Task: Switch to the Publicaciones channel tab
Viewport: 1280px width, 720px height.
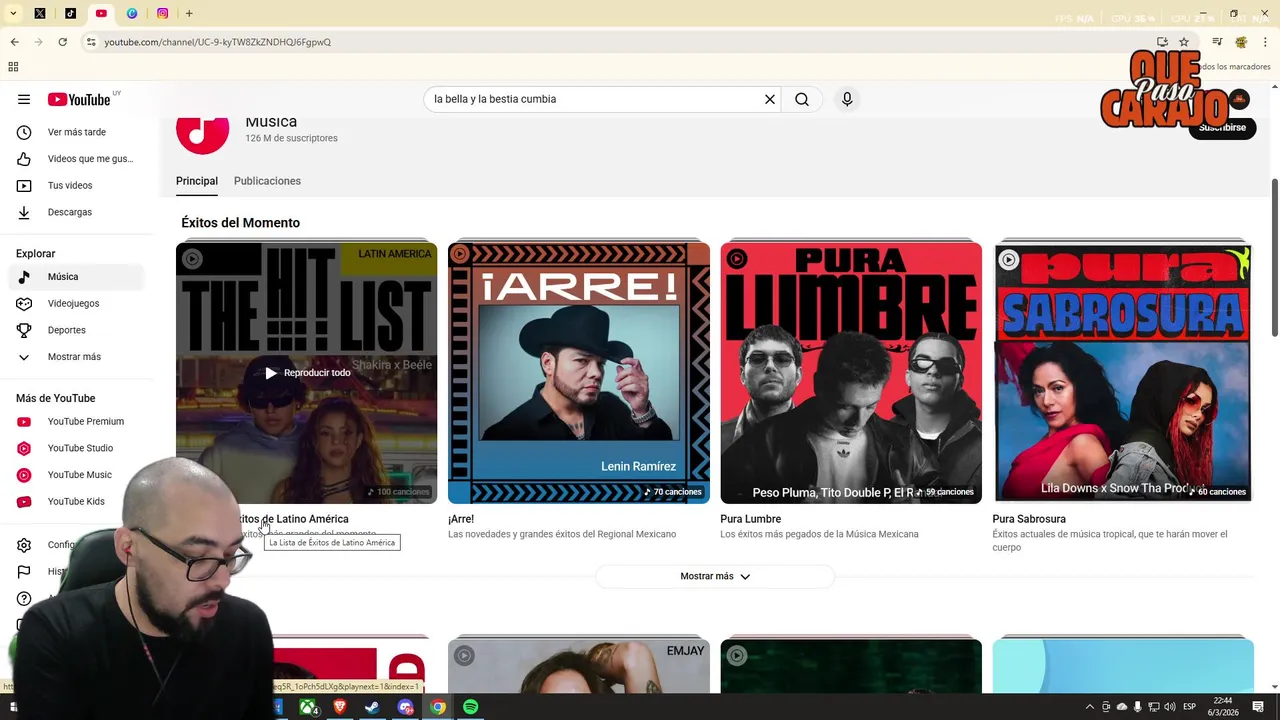Action: tap(267, 181)
